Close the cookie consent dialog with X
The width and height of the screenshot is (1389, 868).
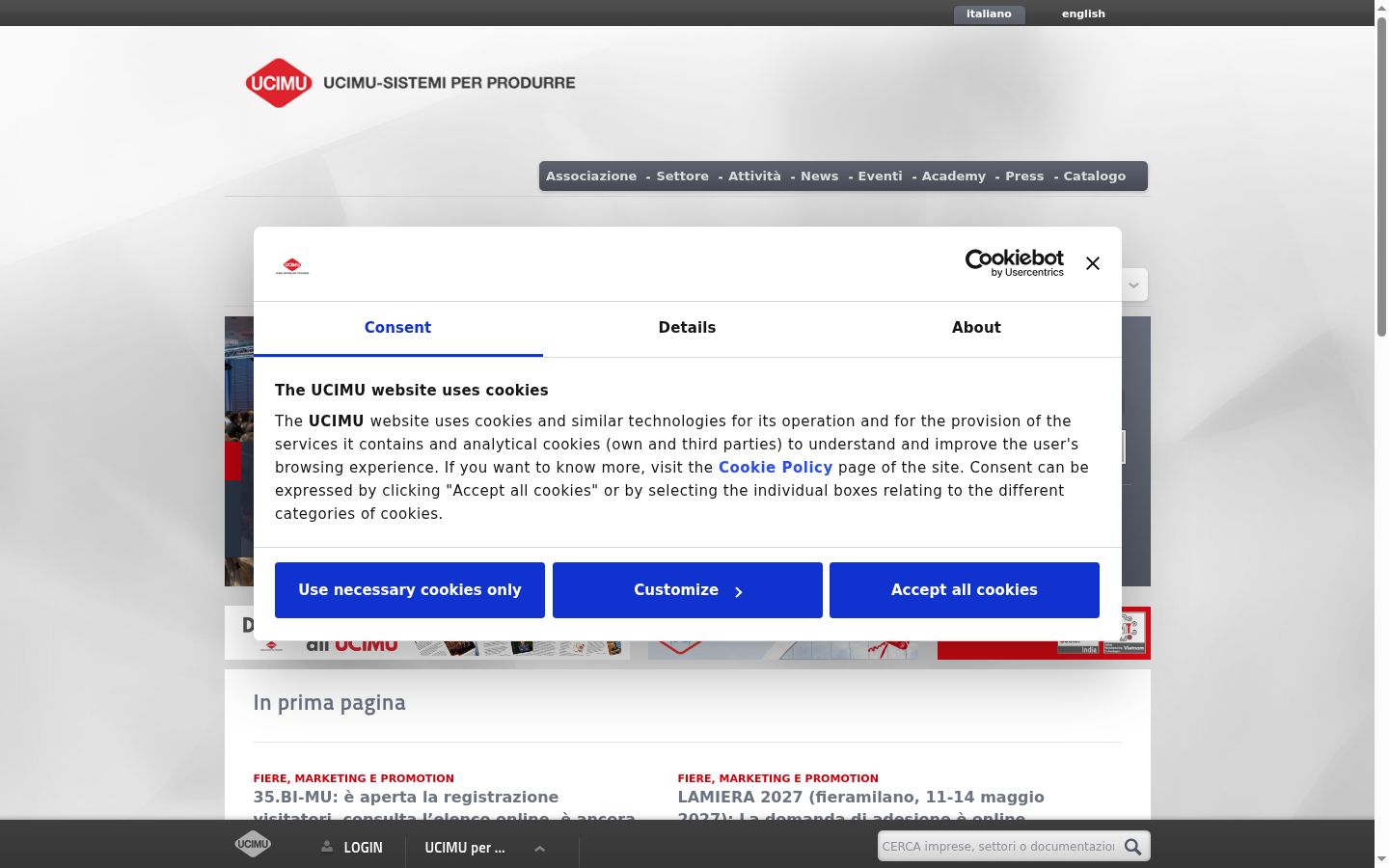(1093, 263)
